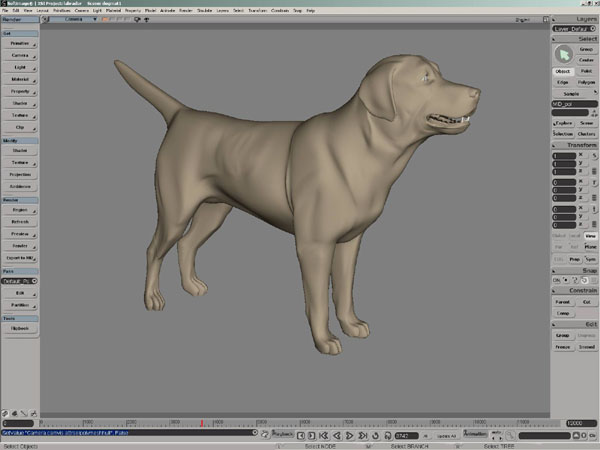The height and width of the screenshot is (450, 600).
Task: Click the current frame number field
Action: click(x=405, y=437)
